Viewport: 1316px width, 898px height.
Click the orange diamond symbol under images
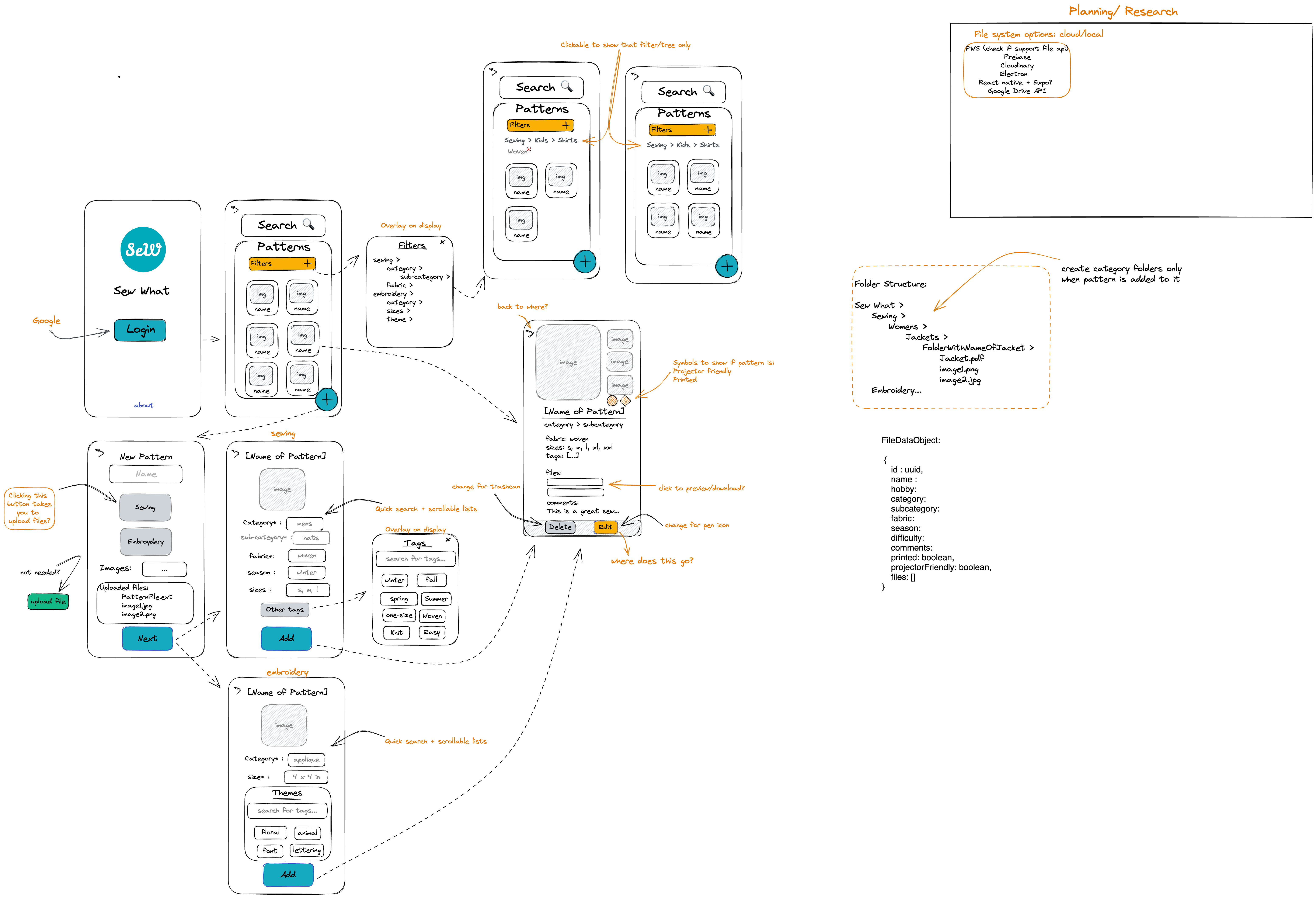pyautogui.click(x=625, y=400)
